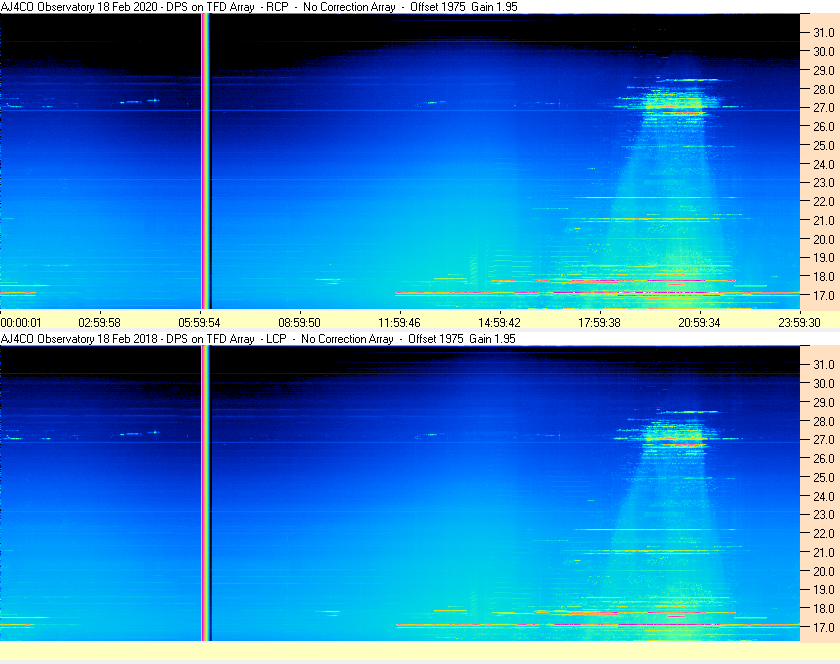
Task: Click the 23.0 frequency label on RCP plot
Action: [824, 183]
